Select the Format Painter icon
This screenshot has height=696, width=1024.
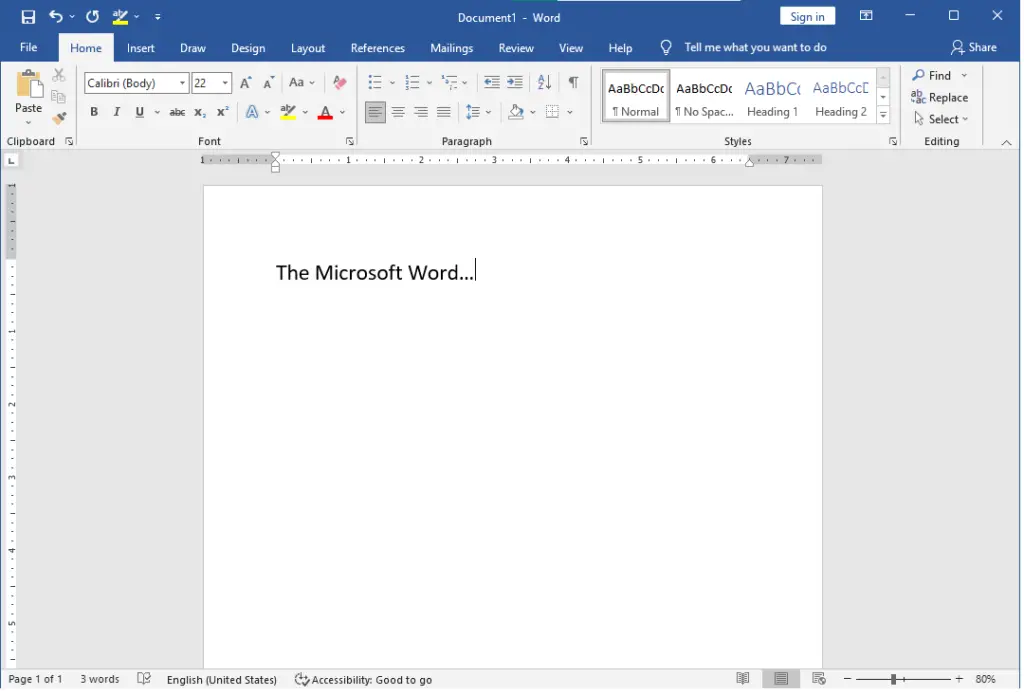point(58,117)
